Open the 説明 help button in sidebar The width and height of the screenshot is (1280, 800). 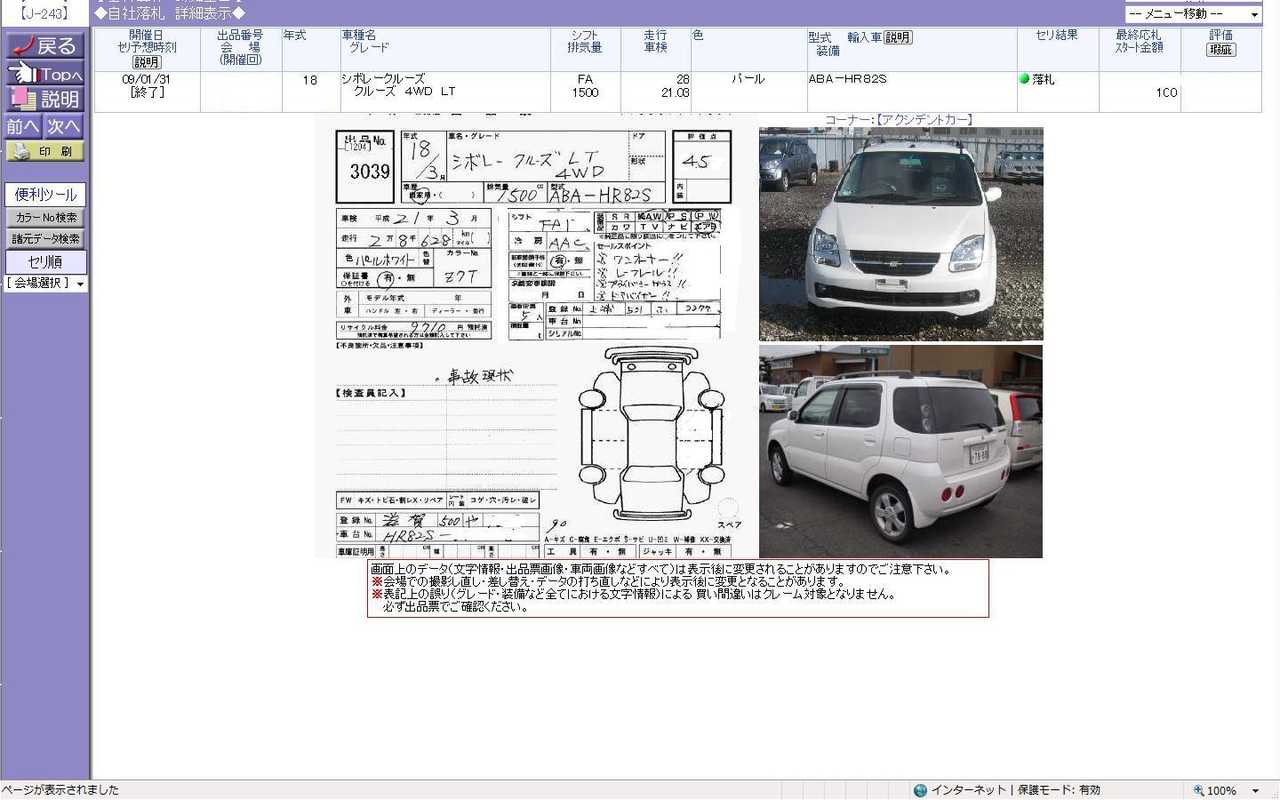(x=45, y=99)
